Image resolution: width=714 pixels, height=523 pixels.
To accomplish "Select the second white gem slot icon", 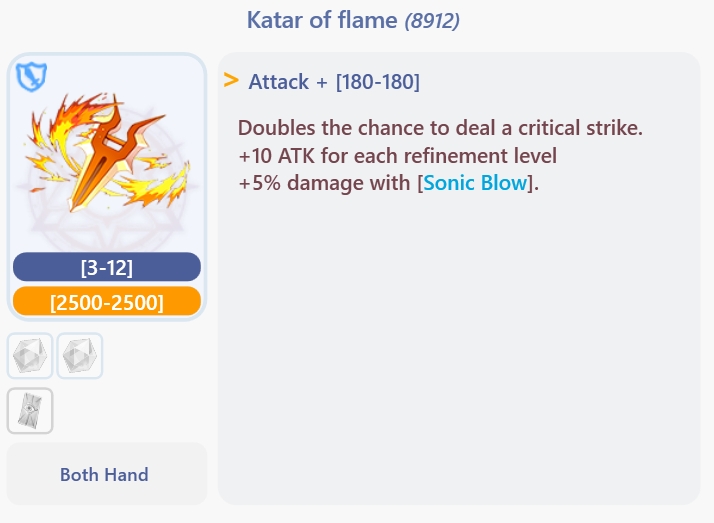I will tap(80, 356).
